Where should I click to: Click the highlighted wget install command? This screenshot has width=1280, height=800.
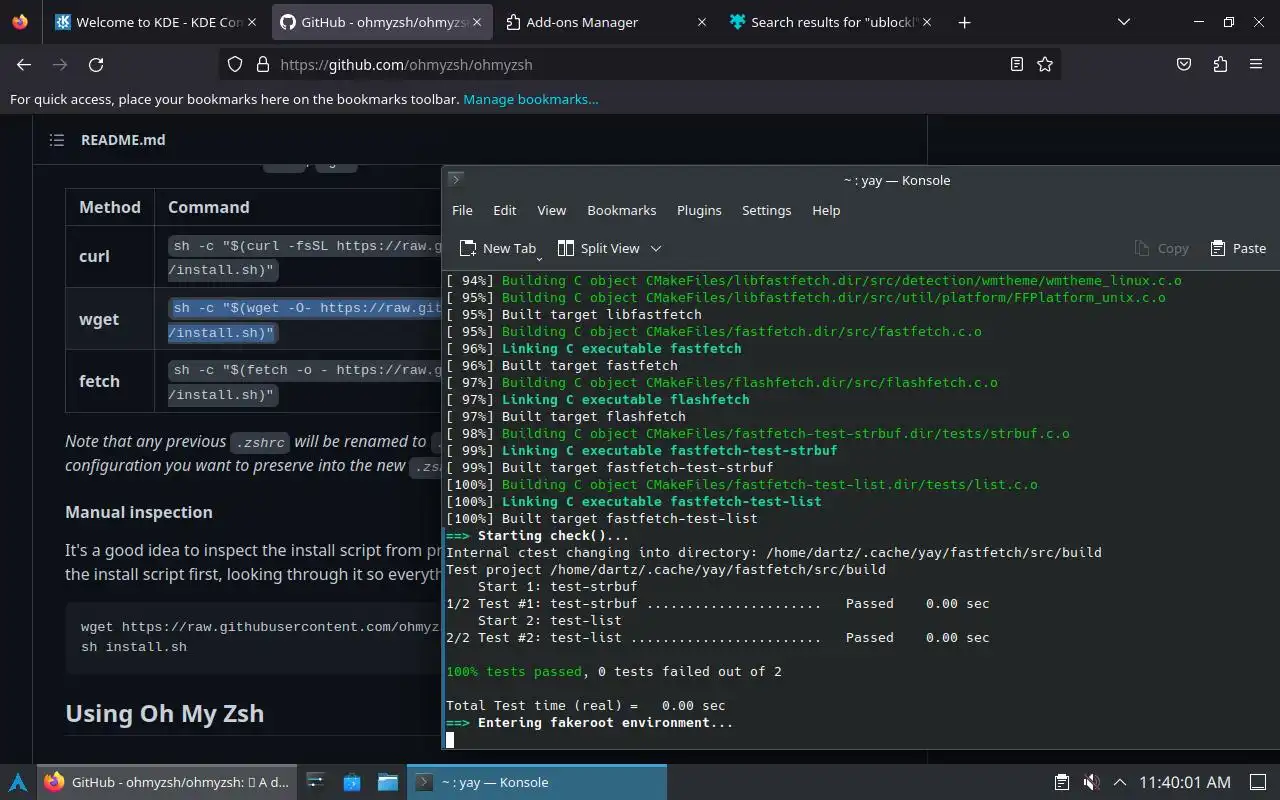tap(304, 320)
